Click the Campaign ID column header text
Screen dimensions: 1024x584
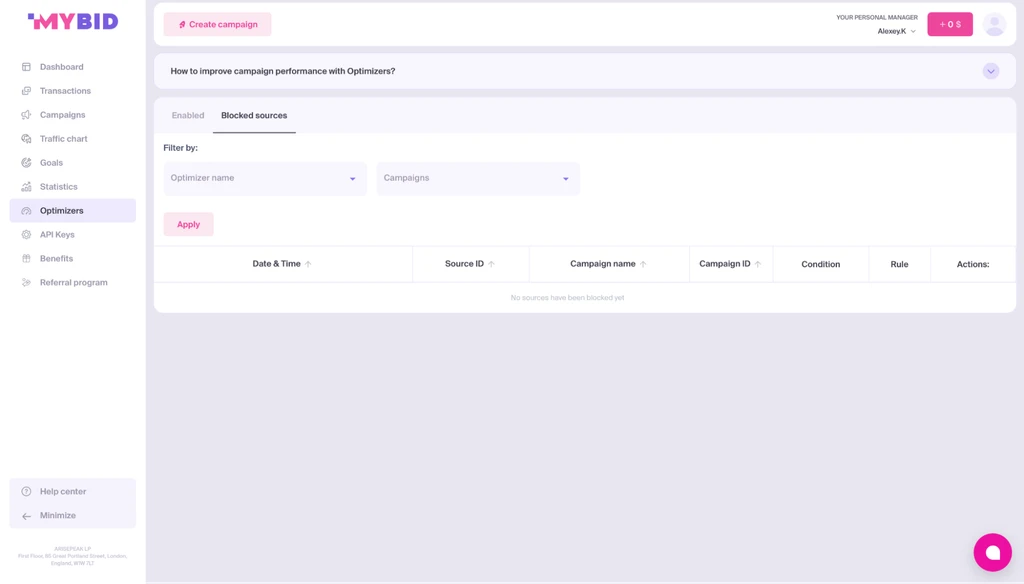pyautogui.click(x=724, y=264)
